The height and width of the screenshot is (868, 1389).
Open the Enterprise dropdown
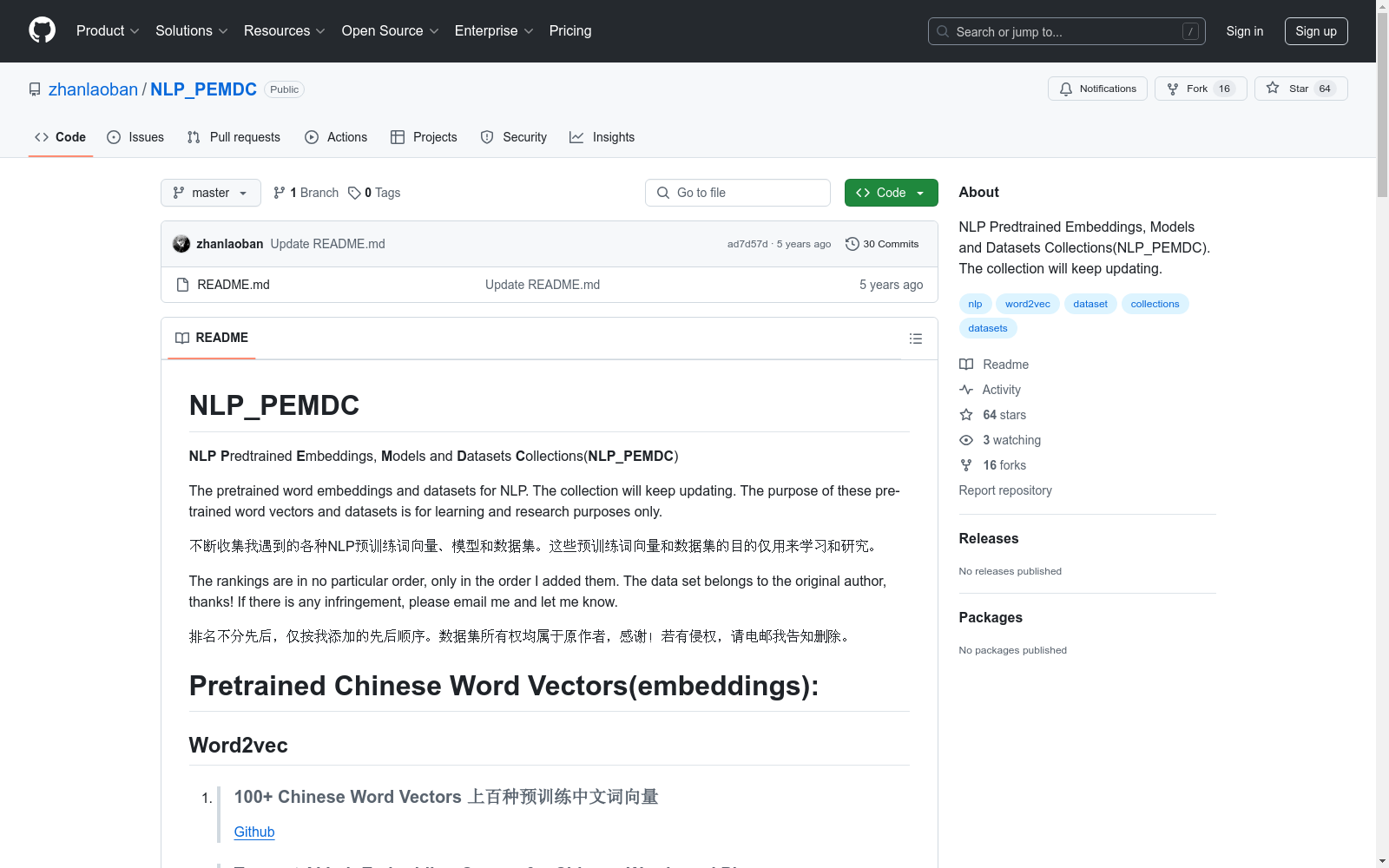click(494, 30)
